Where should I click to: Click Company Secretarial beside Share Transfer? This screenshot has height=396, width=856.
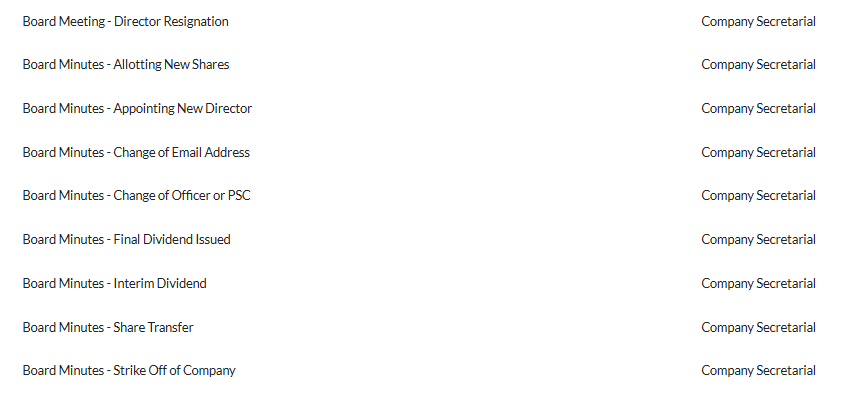coord(758,327)
